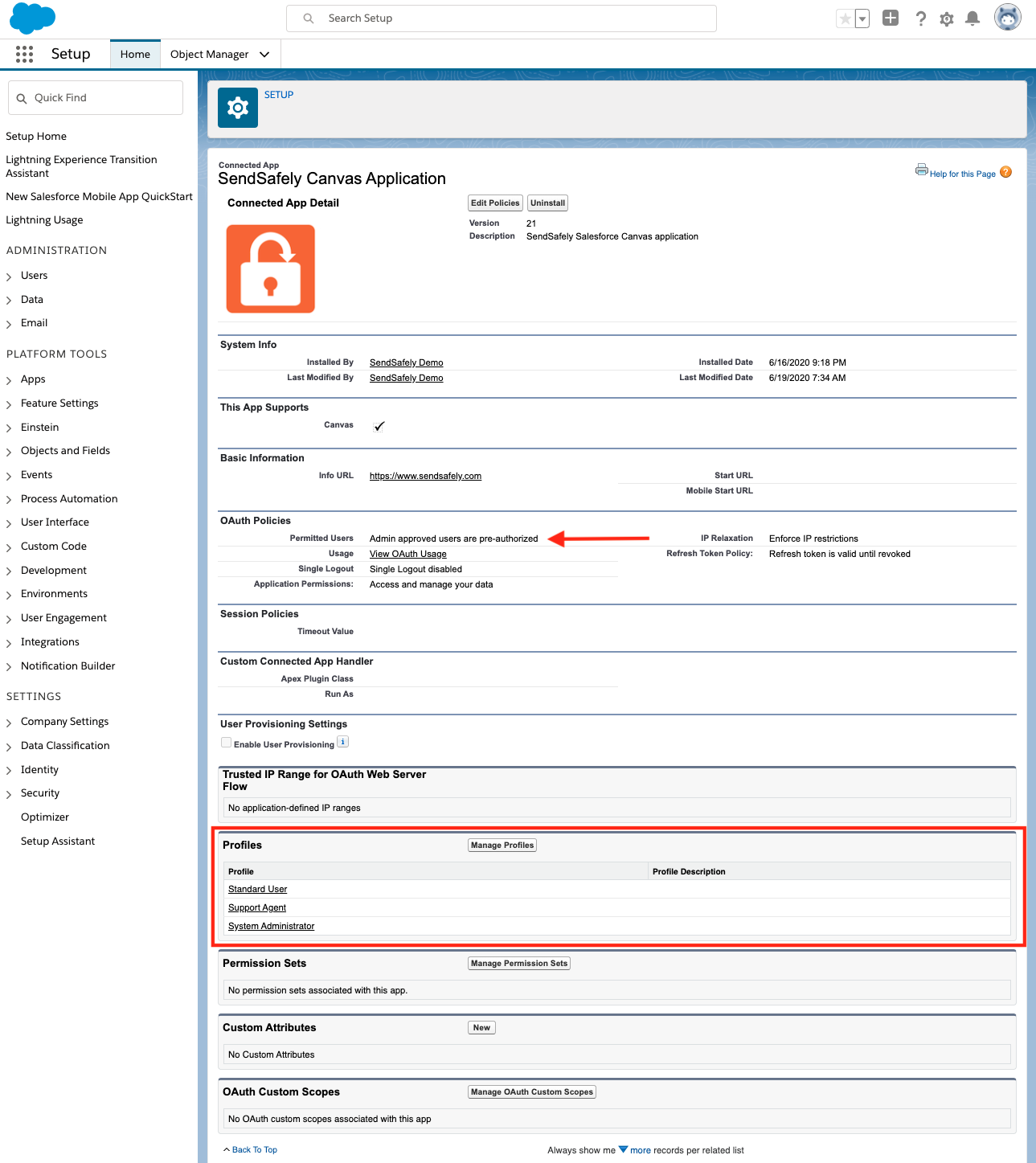
Task: Click the Back To Top link
Action: (254, 1149)
